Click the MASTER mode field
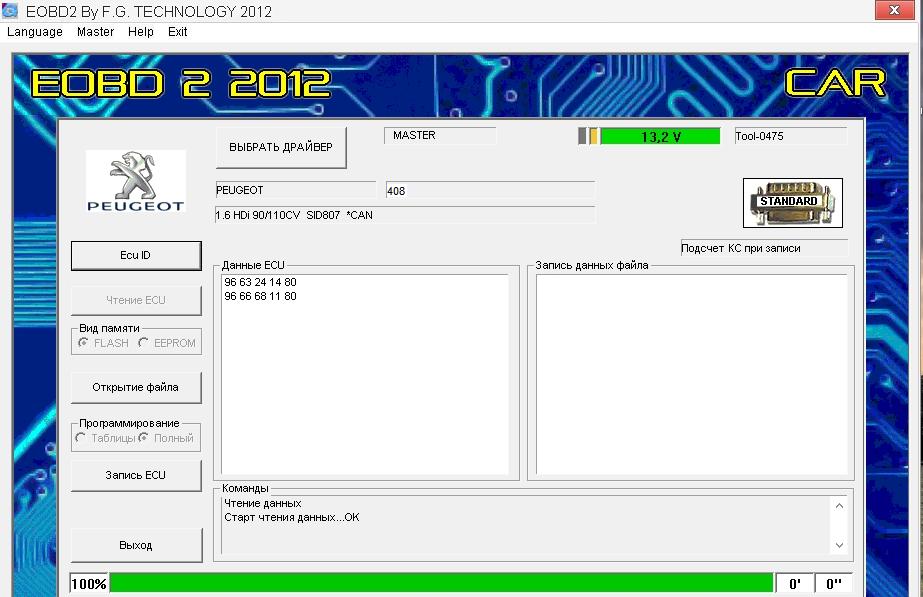The image size is (923, 597). click(440, 136)
